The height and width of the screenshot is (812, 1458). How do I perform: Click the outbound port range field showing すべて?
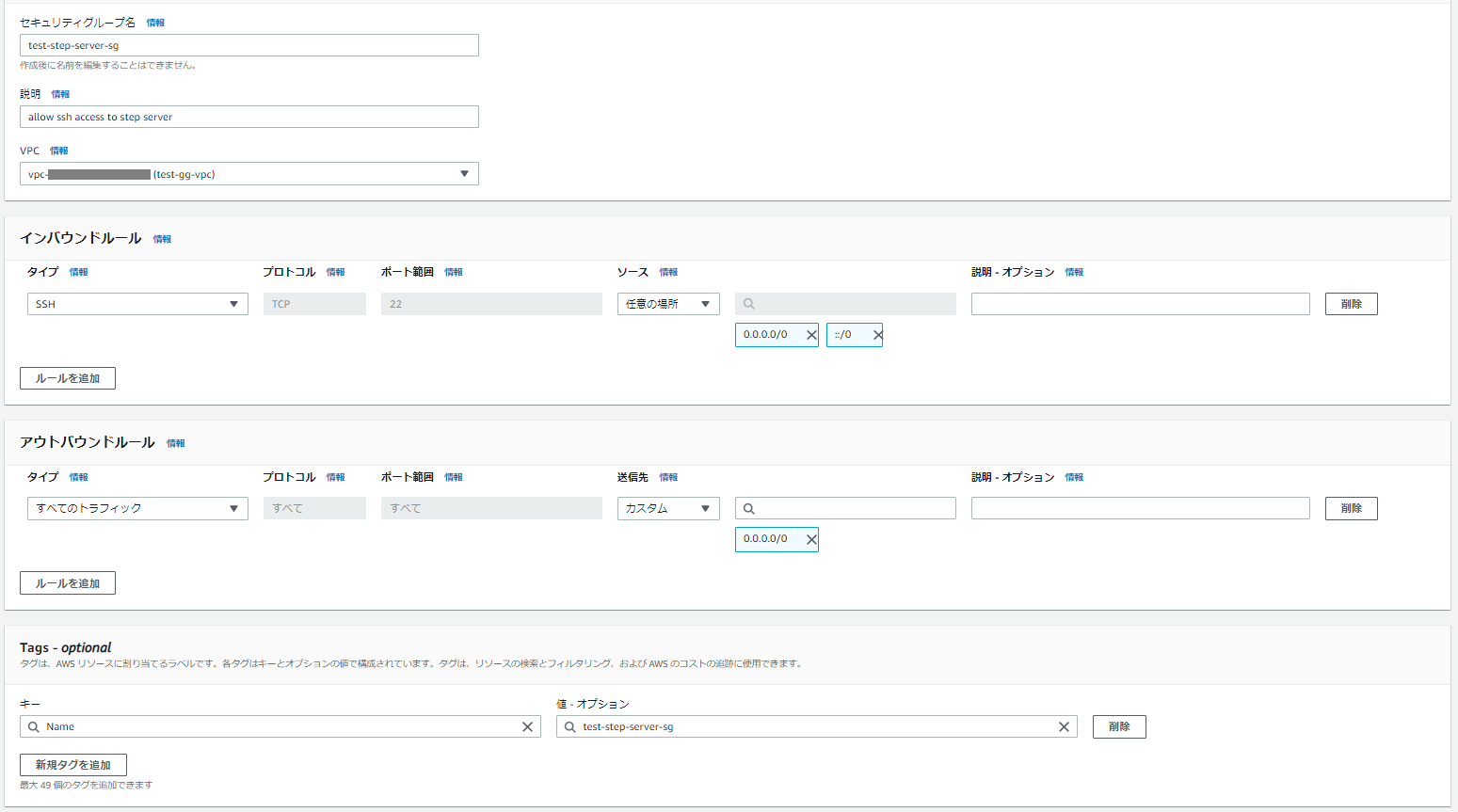(491, 508)
